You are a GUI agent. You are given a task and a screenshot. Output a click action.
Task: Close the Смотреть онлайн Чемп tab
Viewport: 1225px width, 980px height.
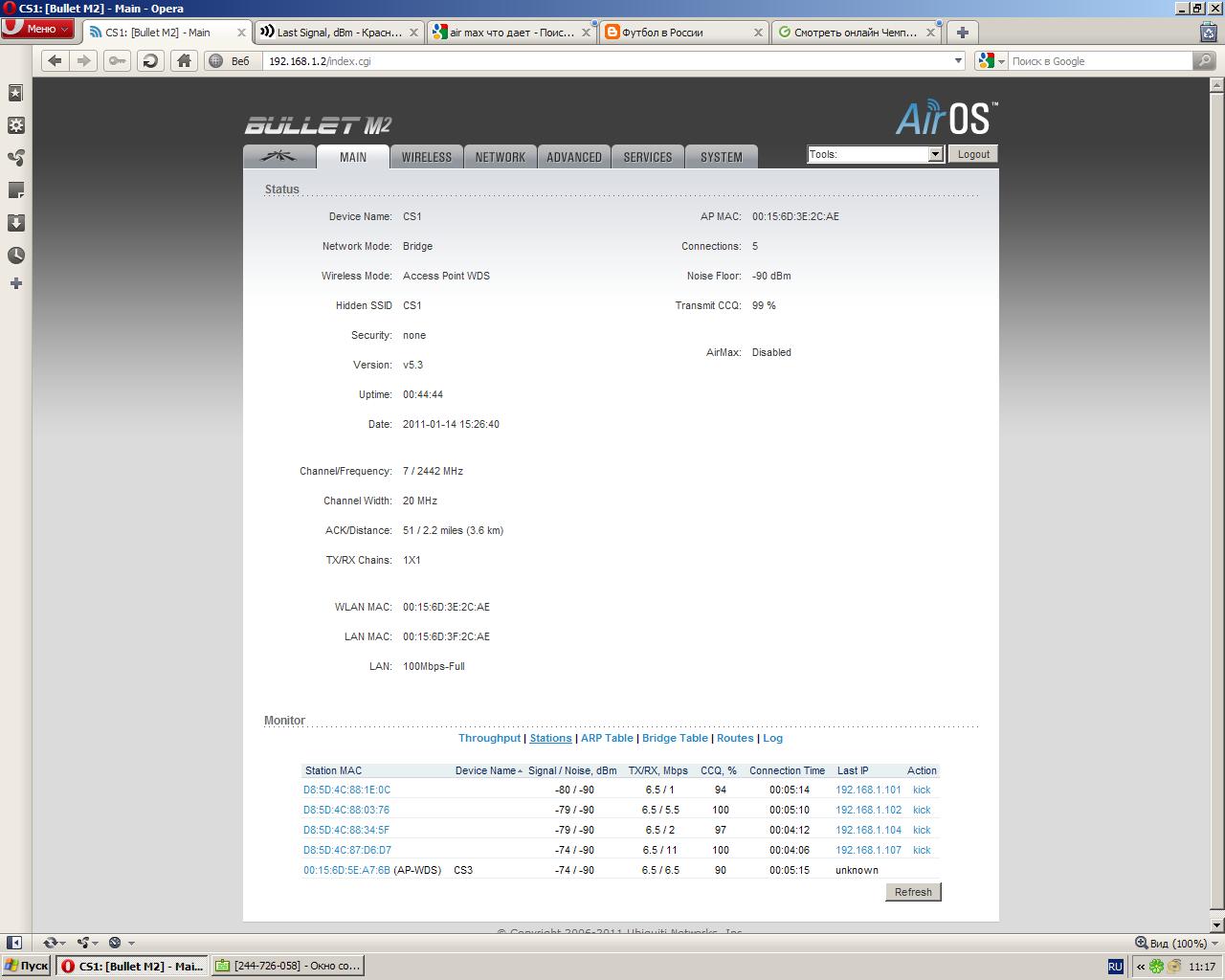click(930, 33)
